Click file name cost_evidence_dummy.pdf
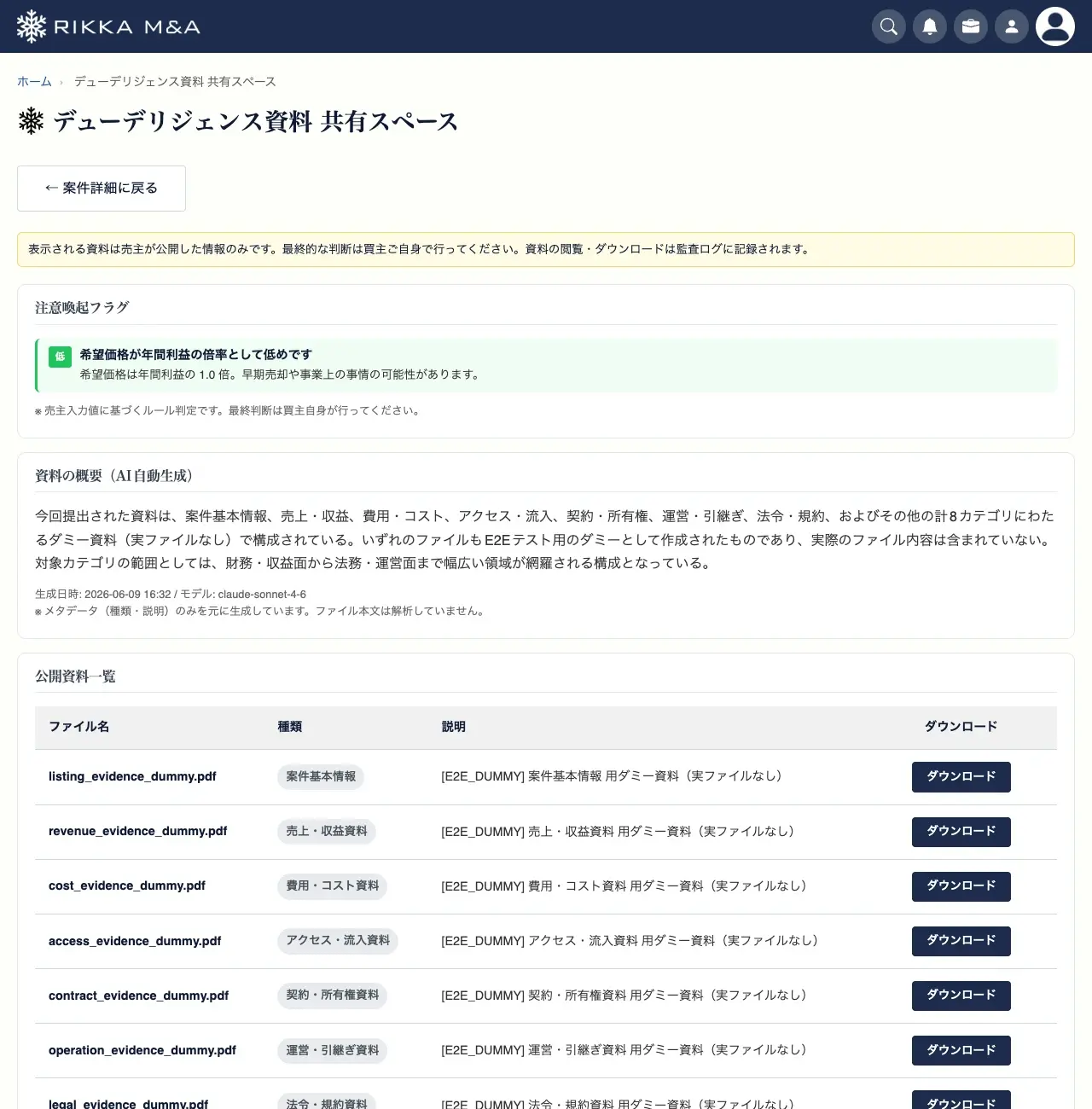 coord(127,885)
